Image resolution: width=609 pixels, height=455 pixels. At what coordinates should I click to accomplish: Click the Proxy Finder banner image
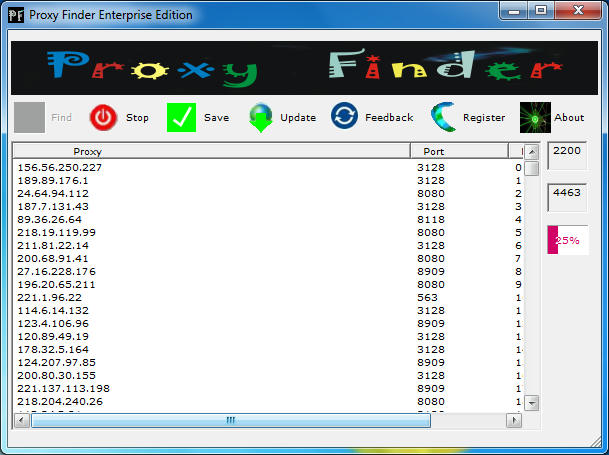click(304, 68)
